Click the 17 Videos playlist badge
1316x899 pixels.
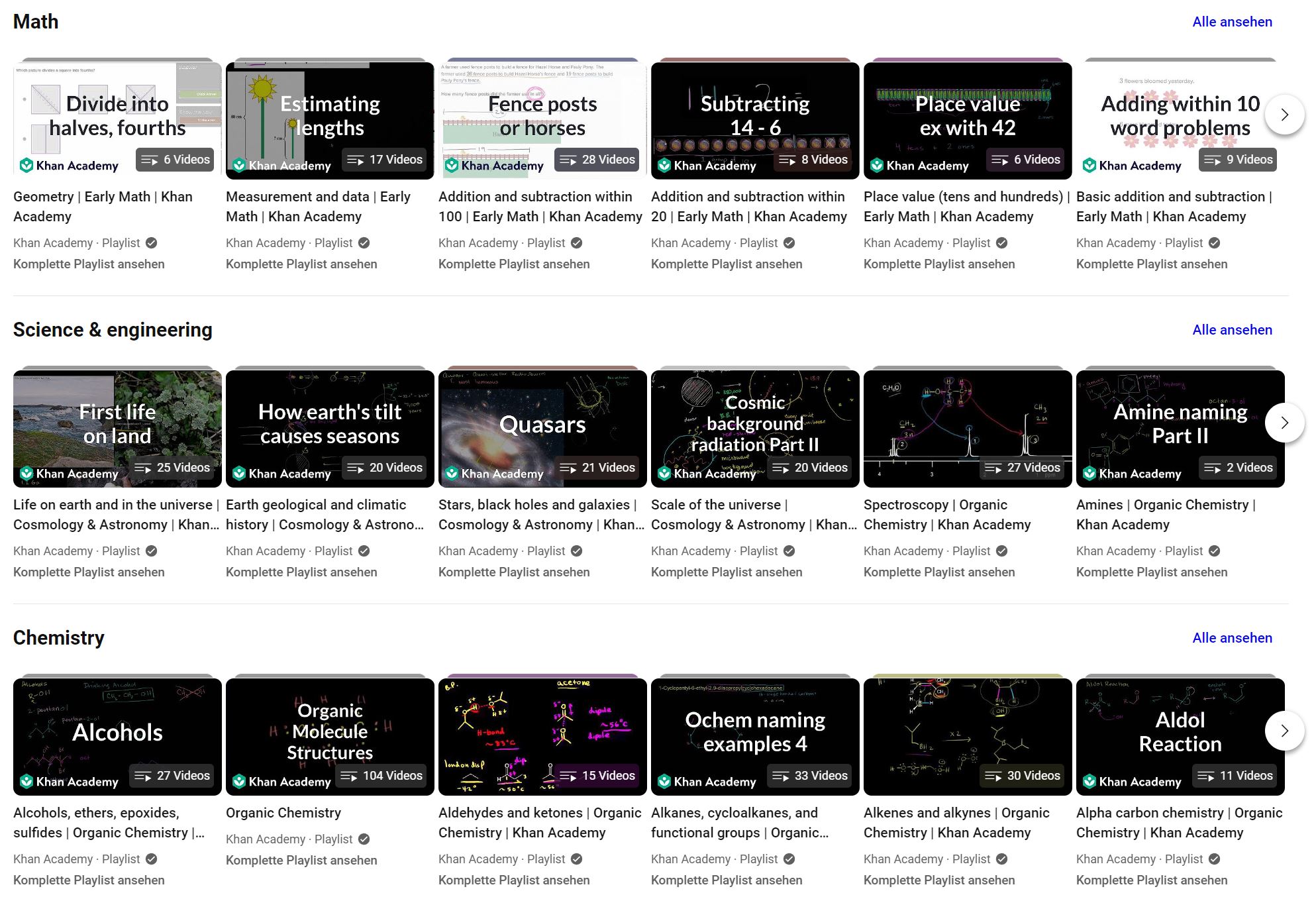coord(385,160)
